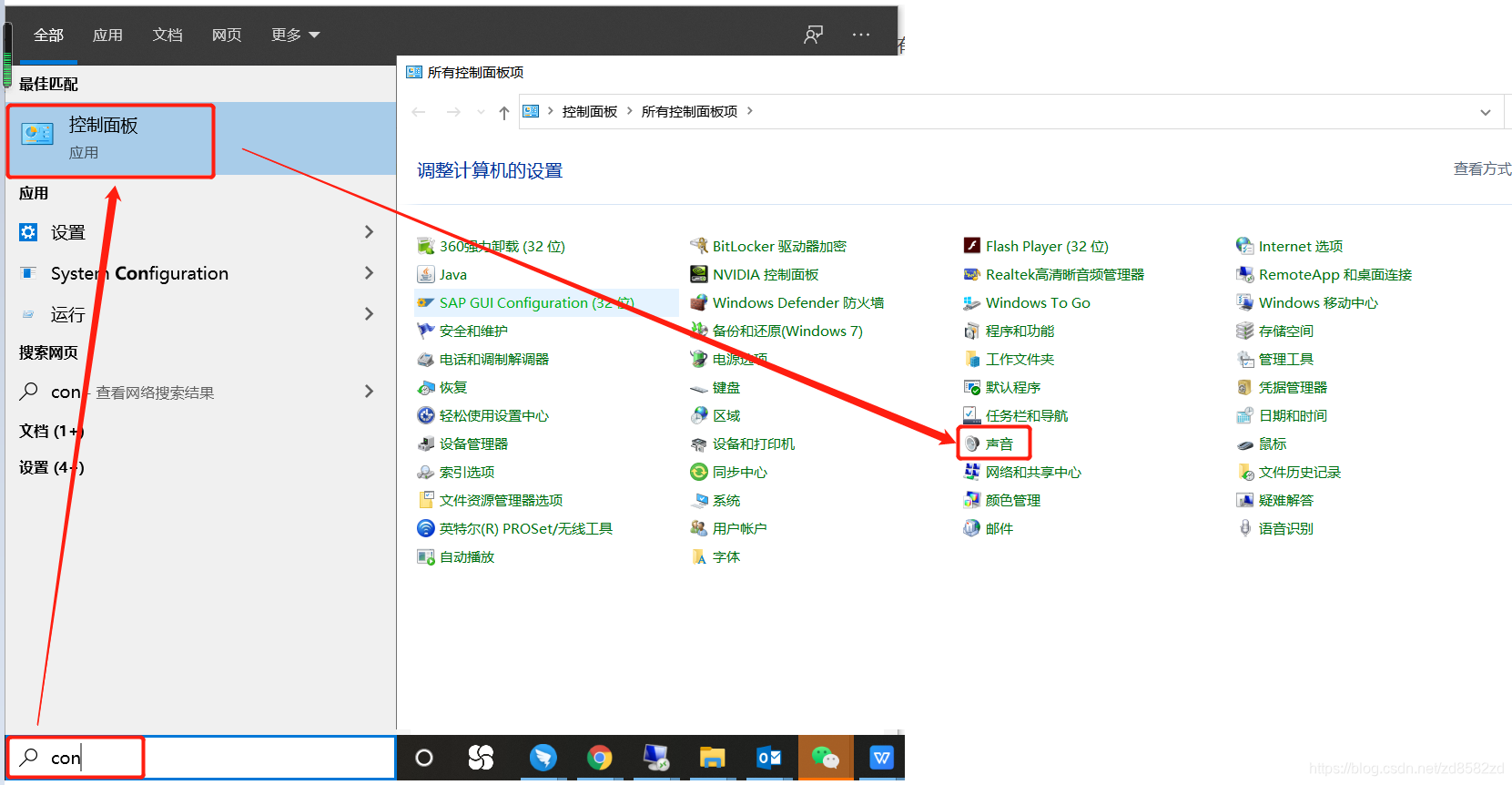The image size is (1512, 785).
Task: Open 凭据管理器 item
Action: click(1282, 388)
